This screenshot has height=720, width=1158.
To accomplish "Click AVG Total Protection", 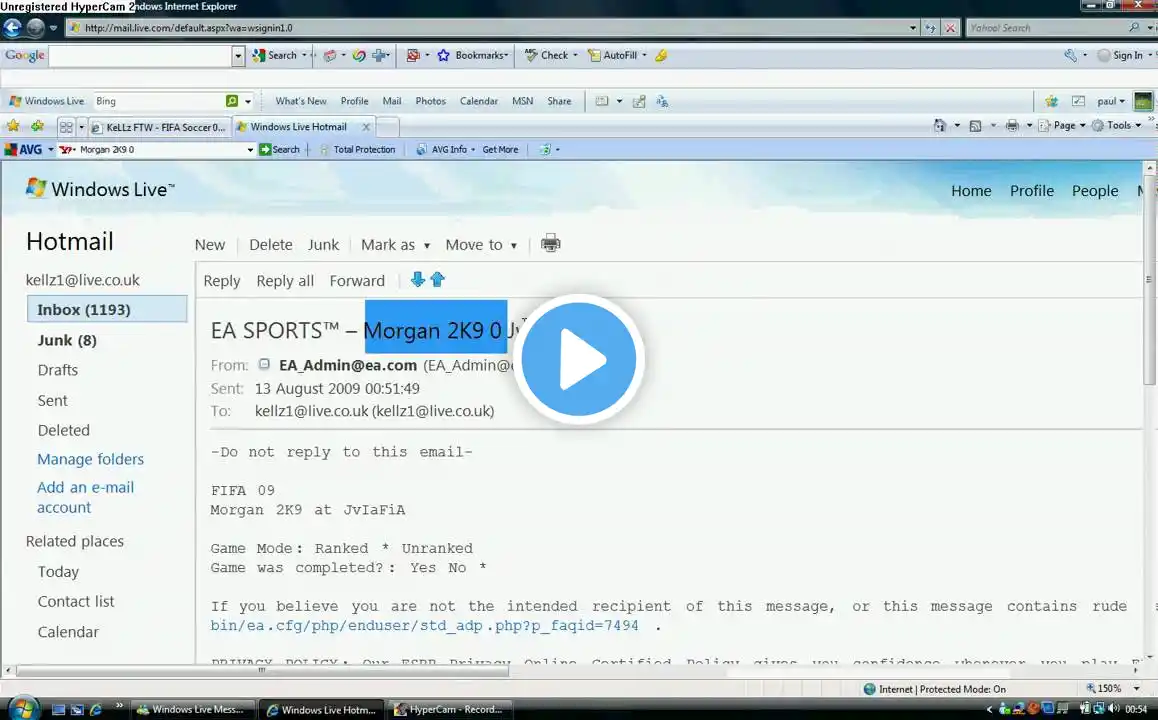I will 357,149.
